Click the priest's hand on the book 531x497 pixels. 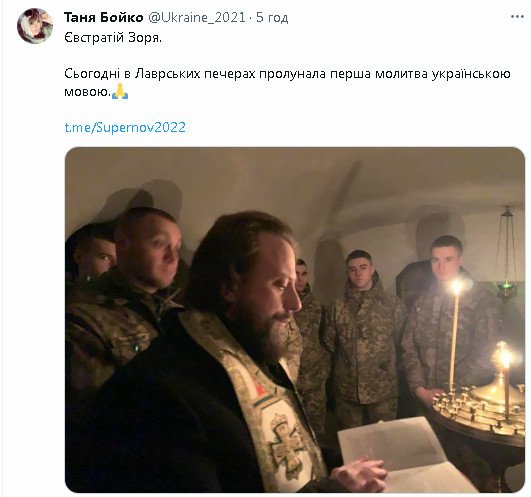tap(358, 472)
